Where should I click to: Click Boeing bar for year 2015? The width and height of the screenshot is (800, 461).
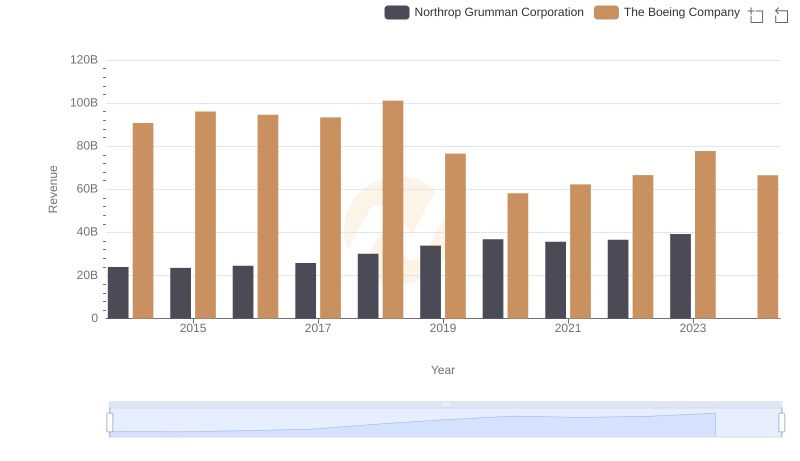click(205, 215)
